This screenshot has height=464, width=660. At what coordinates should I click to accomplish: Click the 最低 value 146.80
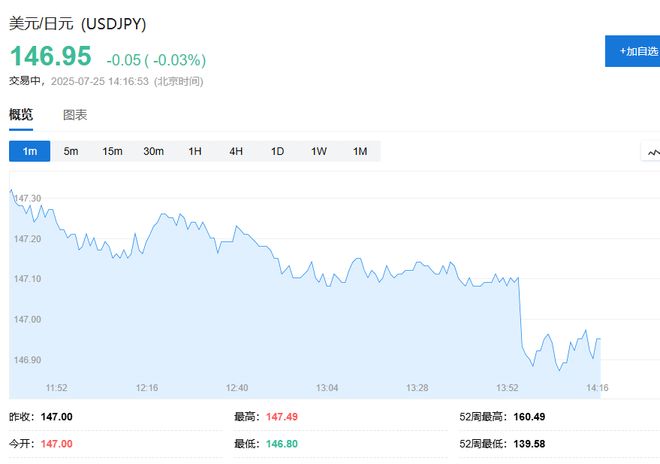[282, 444]
